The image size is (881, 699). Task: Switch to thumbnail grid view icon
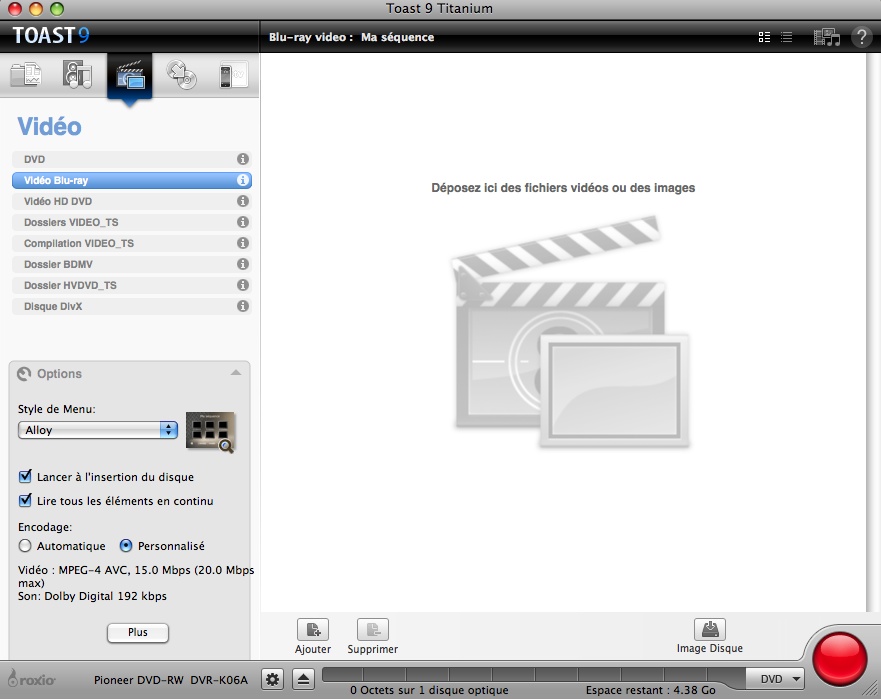click(x=764, y=37)
